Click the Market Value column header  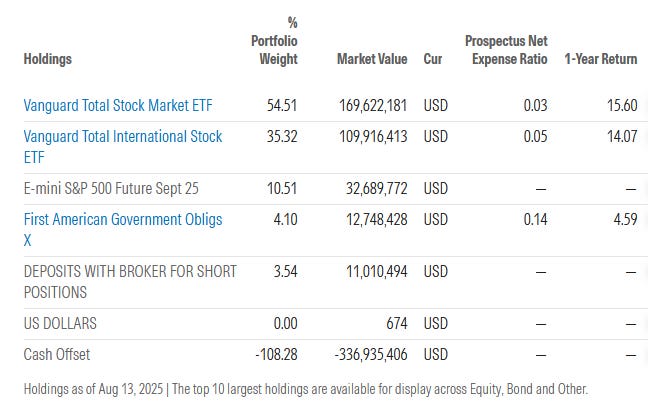tap(372, 59)
